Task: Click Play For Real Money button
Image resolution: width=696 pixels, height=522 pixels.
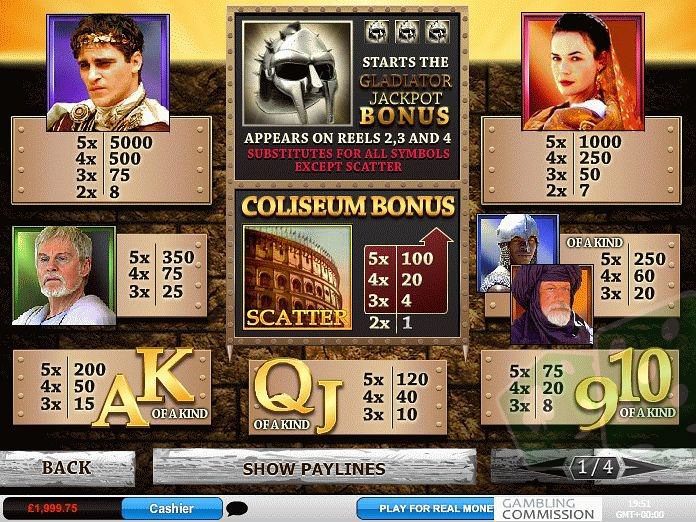Action: pyautogui.click(x=426, y=509)
